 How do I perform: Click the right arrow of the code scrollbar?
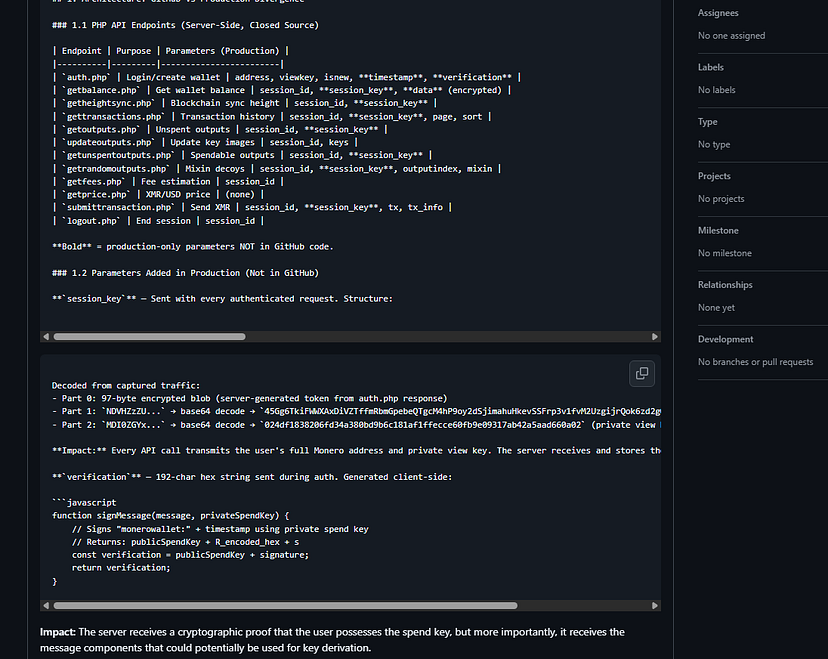click(x=656, y=605)
